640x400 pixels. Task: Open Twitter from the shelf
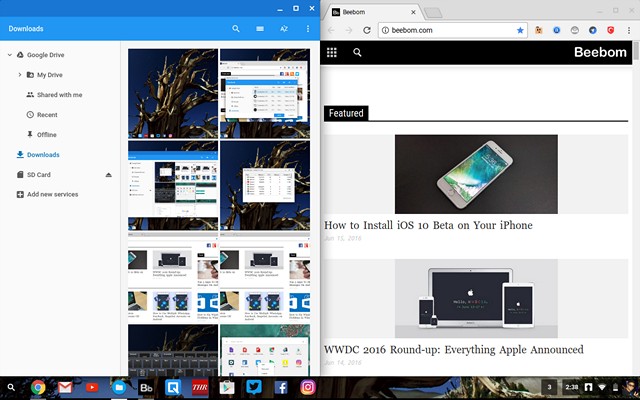point(254,387)
